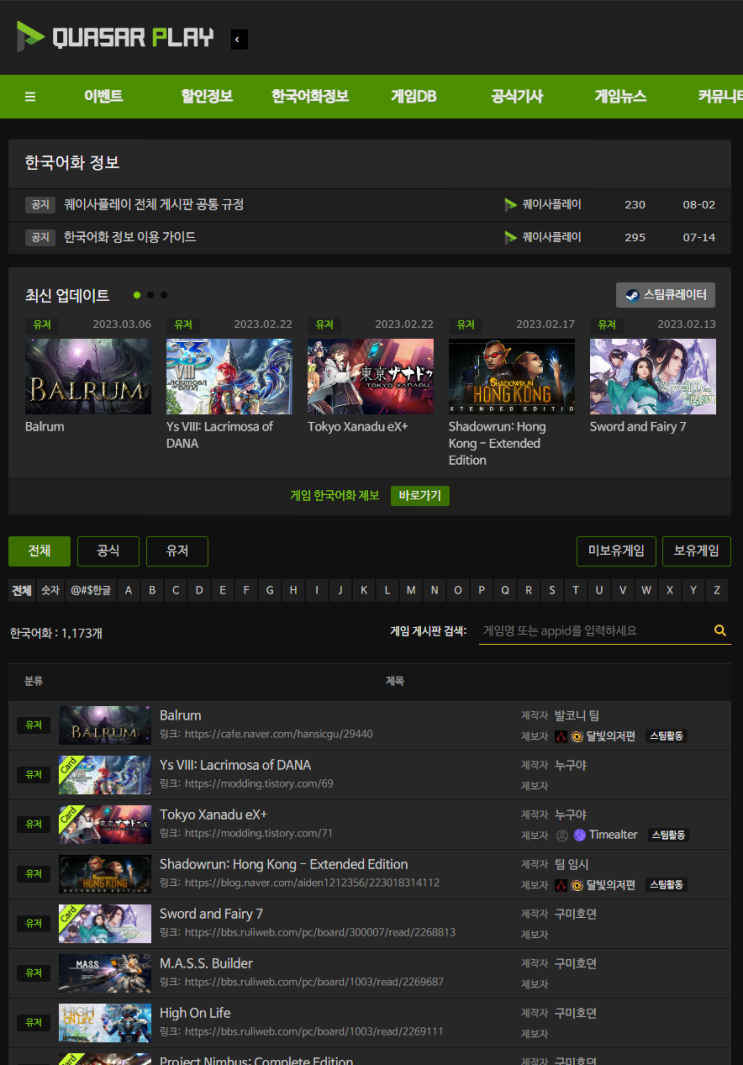Click the 스팀큐레이터 button
Image resolution: width=743 pixels, height=1065 pixels.
click(x=665, y=295)
